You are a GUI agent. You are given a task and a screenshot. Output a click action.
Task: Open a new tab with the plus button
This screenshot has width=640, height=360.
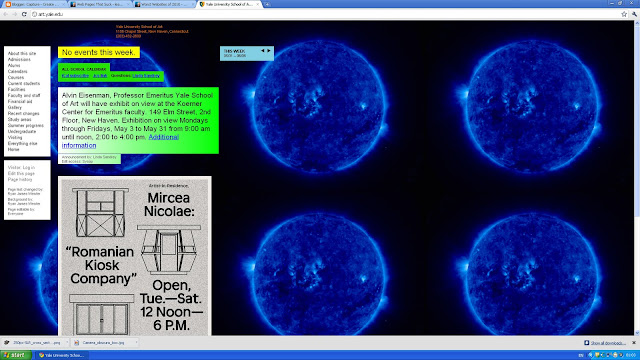(267, 4)
